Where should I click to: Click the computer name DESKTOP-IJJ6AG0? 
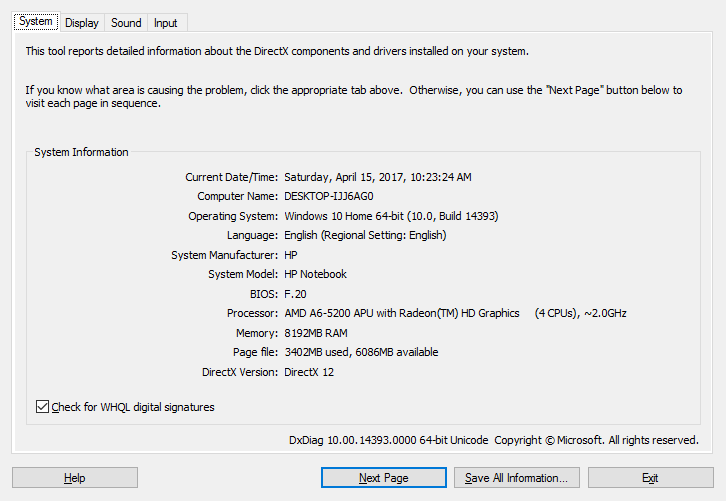[329, 196]
